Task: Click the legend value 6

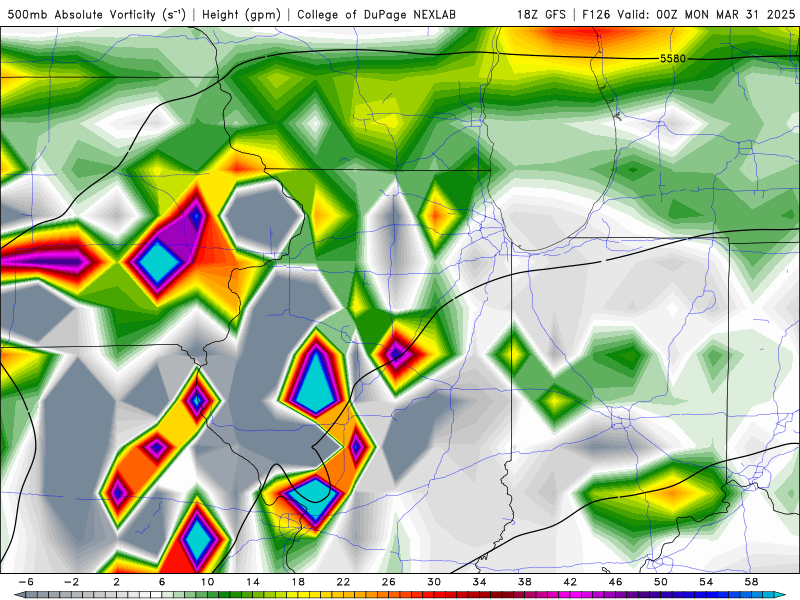Action: coord(162,582)
